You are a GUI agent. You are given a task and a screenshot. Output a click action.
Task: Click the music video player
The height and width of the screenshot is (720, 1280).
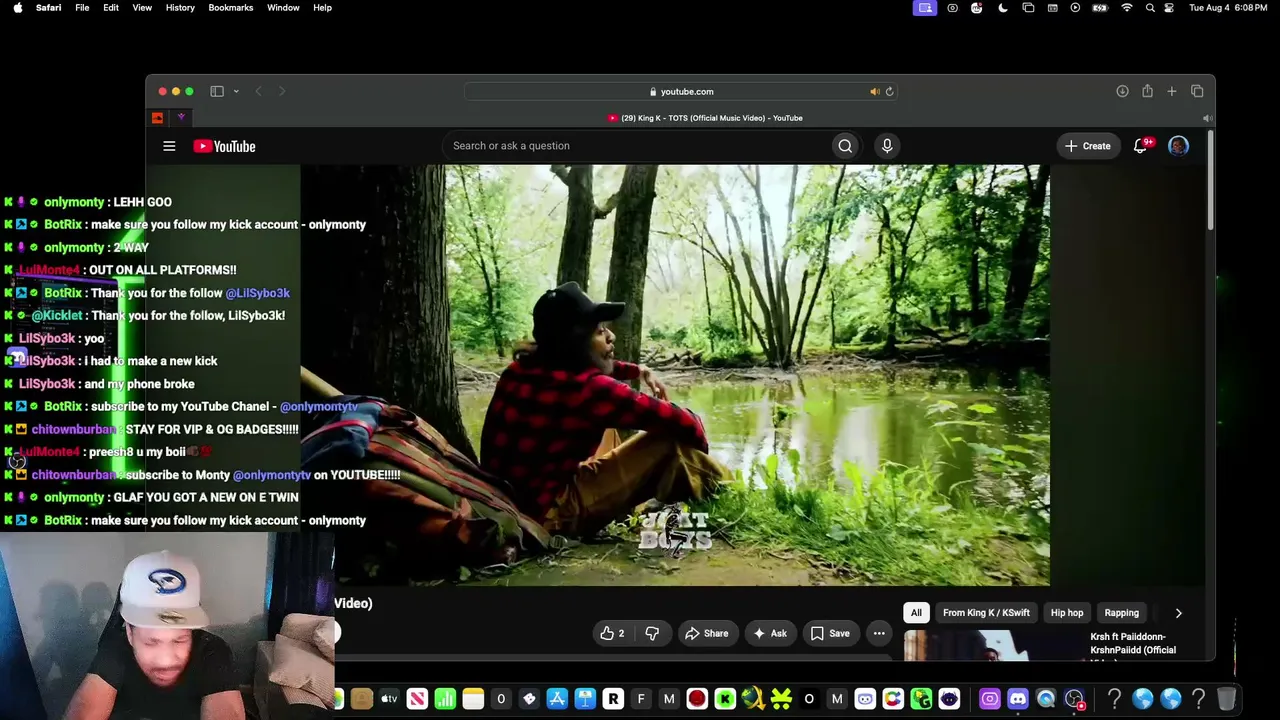(675, 375)
